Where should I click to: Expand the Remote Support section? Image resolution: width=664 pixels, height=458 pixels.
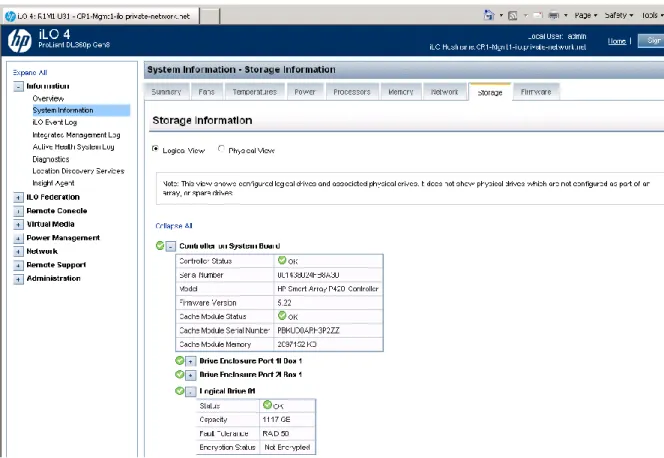pyautogui.click(x=18, y=265)
